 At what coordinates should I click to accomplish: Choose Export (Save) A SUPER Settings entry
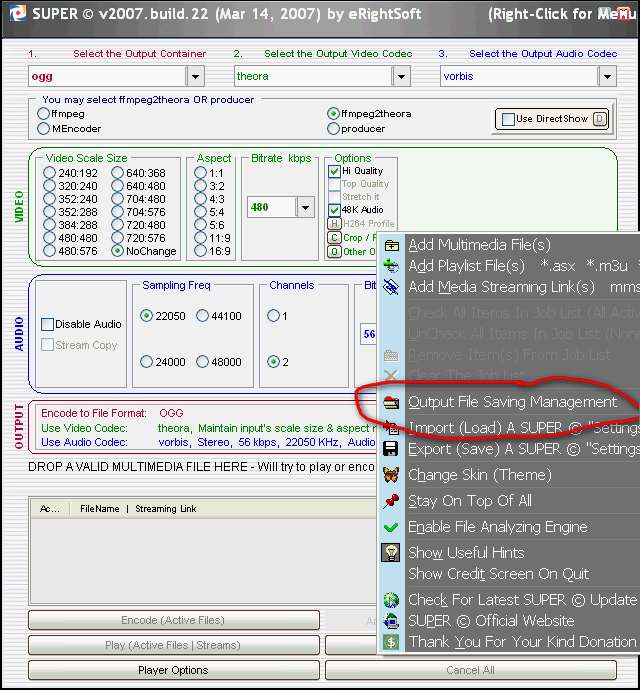coord(524,449)
